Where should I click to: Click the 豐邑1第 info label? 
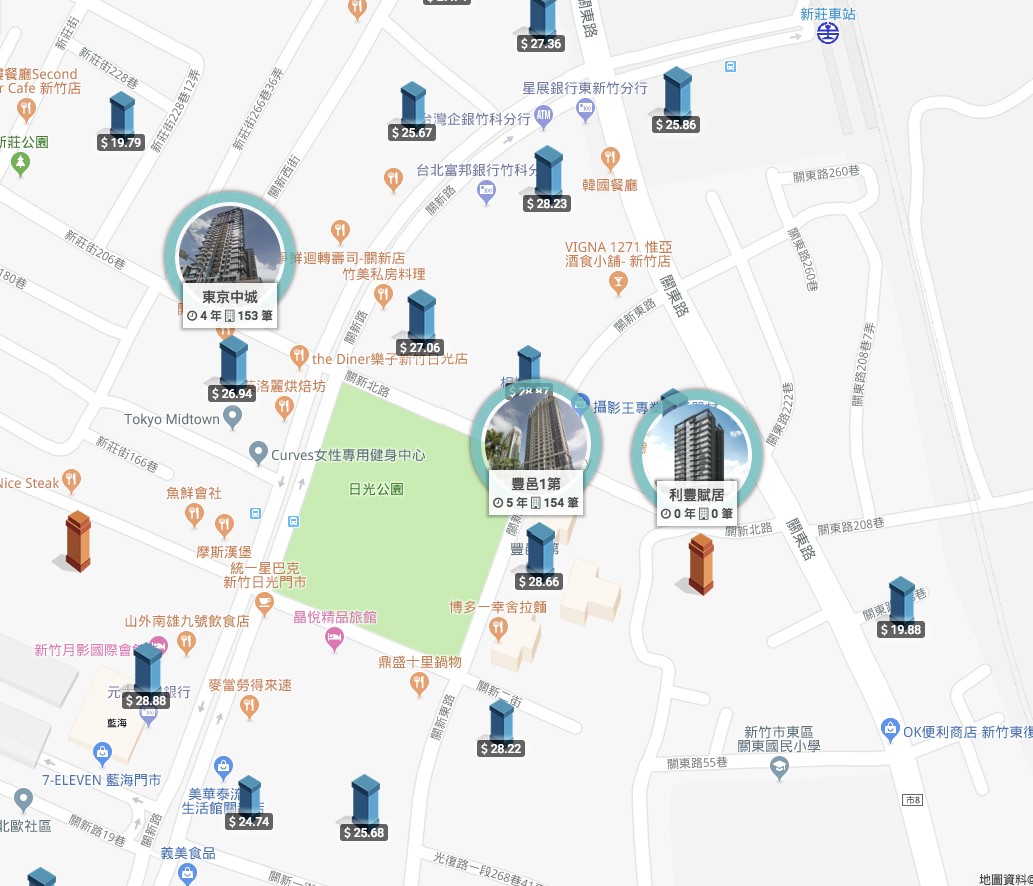[536, 493]
